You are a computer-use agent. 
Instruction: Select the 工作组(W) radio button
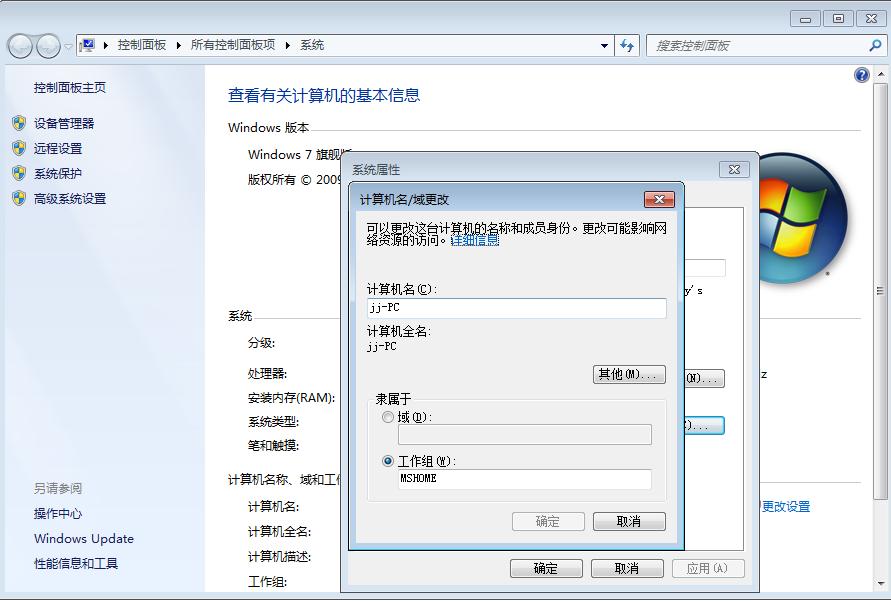click(388, 461)
